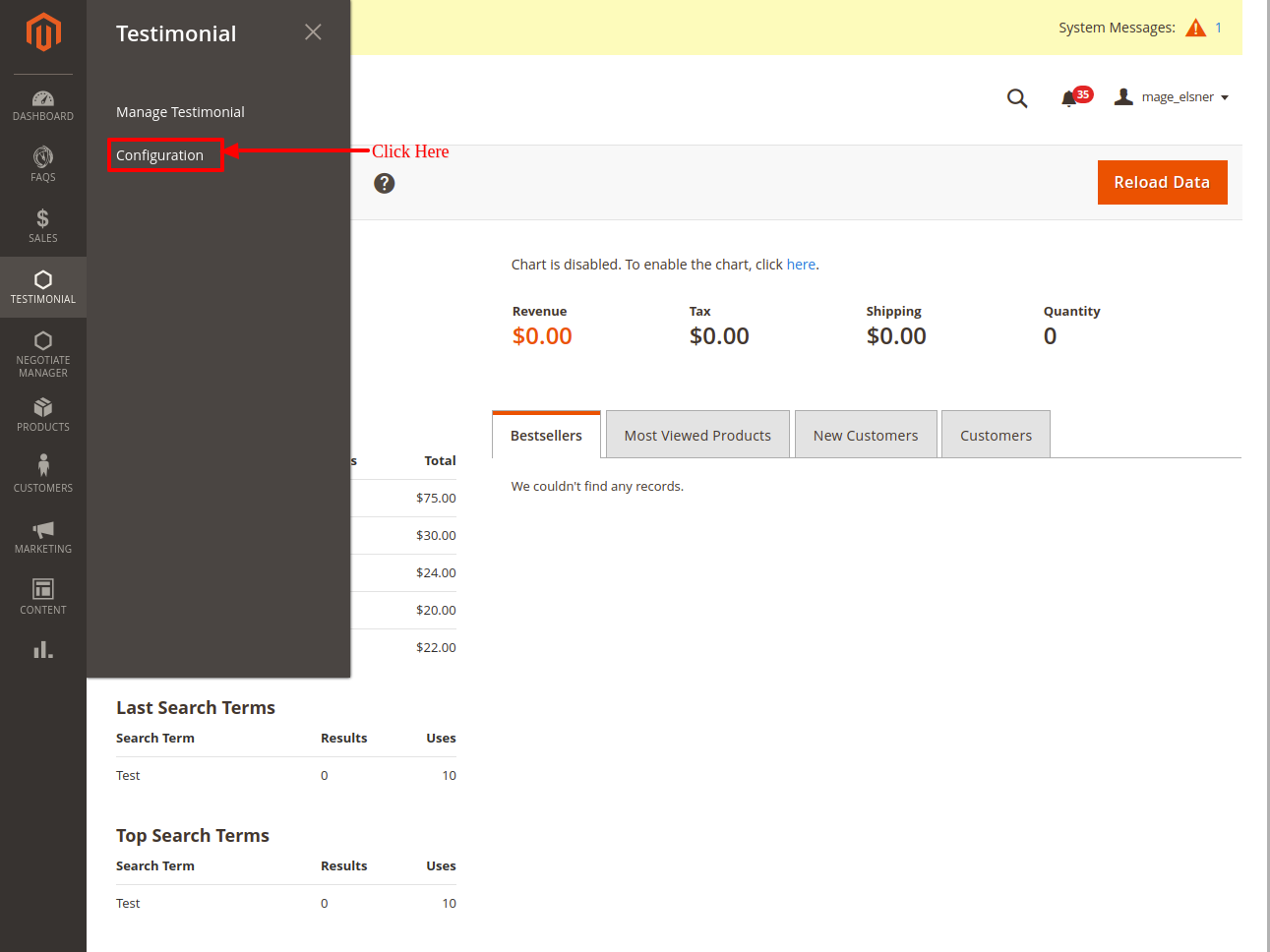Click the search magnifier icon

(1017, 98)
